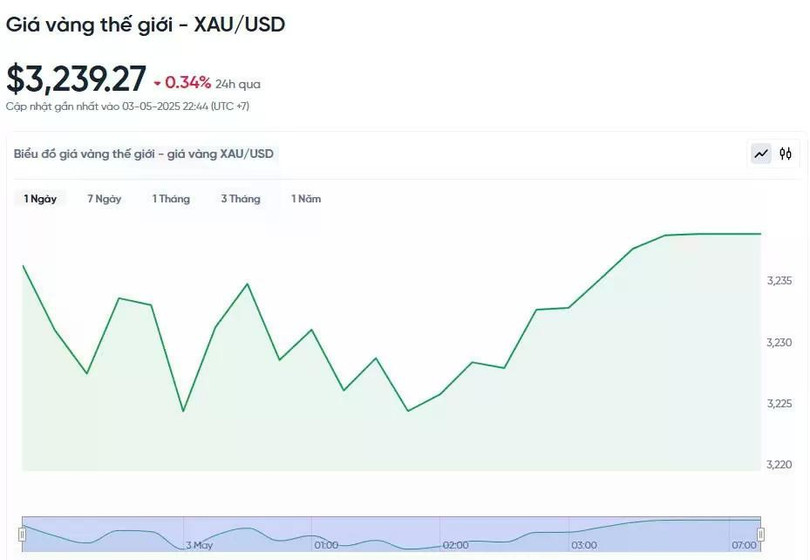Click the 01:00 marker in navigator
Screen dimensions: 810x560
[x=326, y=545]
